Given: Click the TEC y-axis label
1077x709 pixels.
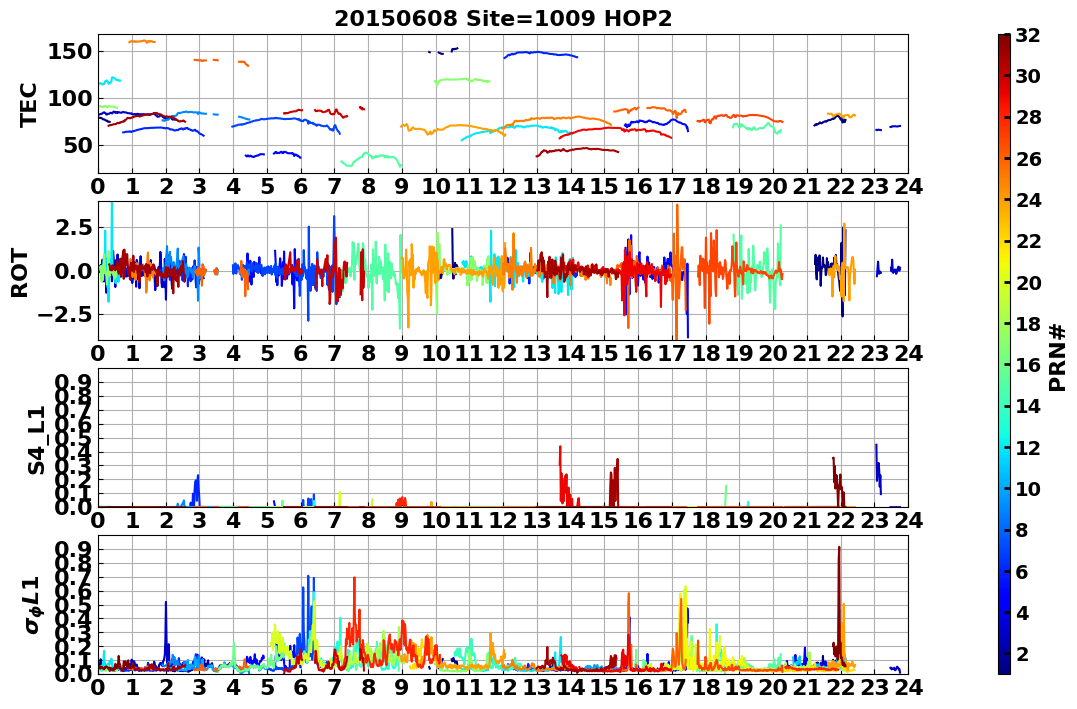Looking at the screenshot, I should click(x=28, y=104).
